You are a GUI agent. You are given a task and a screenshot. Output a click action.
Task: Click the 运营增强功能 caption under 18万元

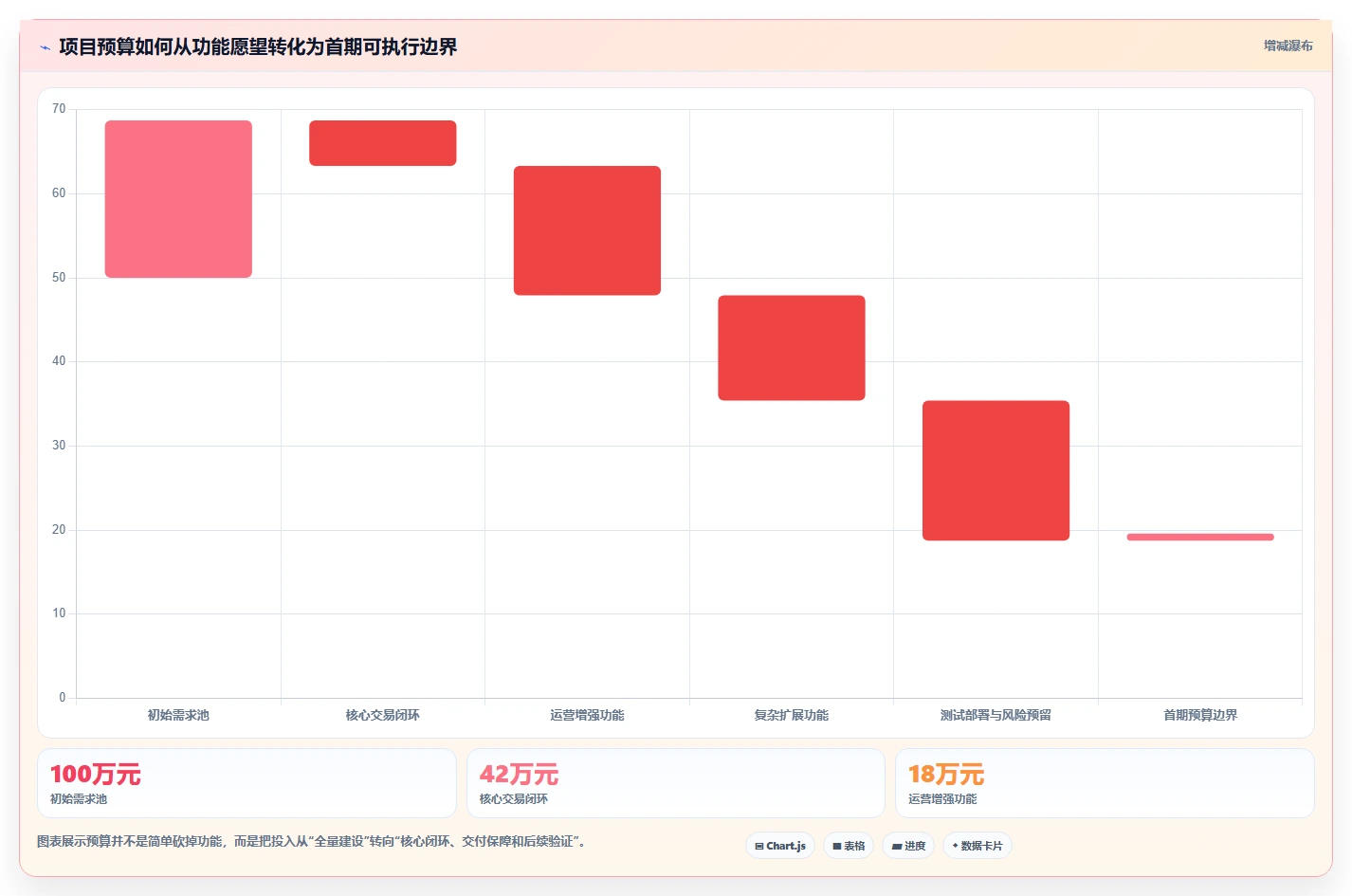tap(942, 799)
